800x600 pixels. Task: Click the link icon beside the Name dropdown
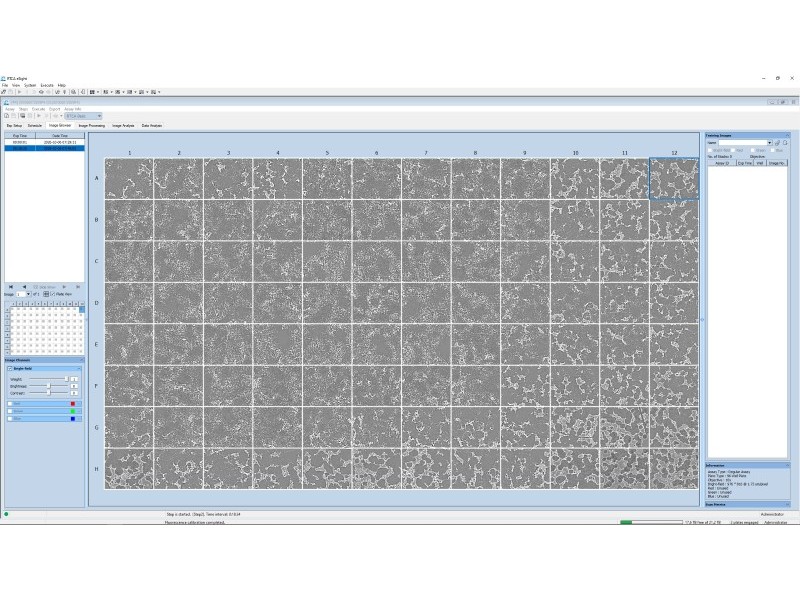coord(778,143)
